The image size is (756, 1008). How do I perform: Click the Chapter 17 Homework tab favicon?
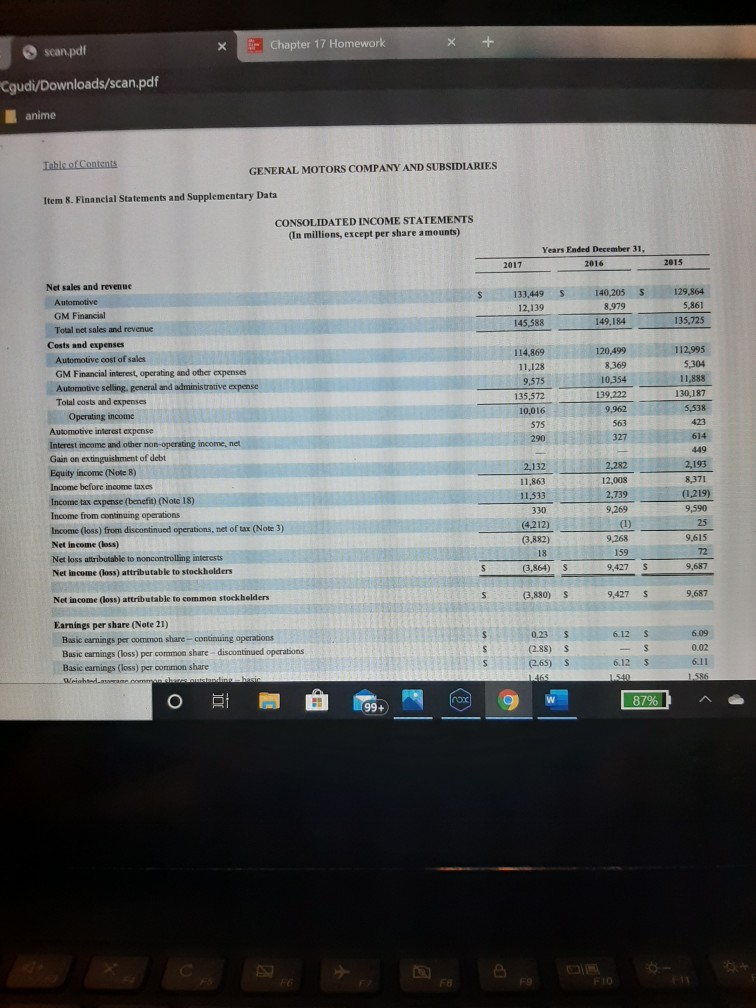point(255,46)
